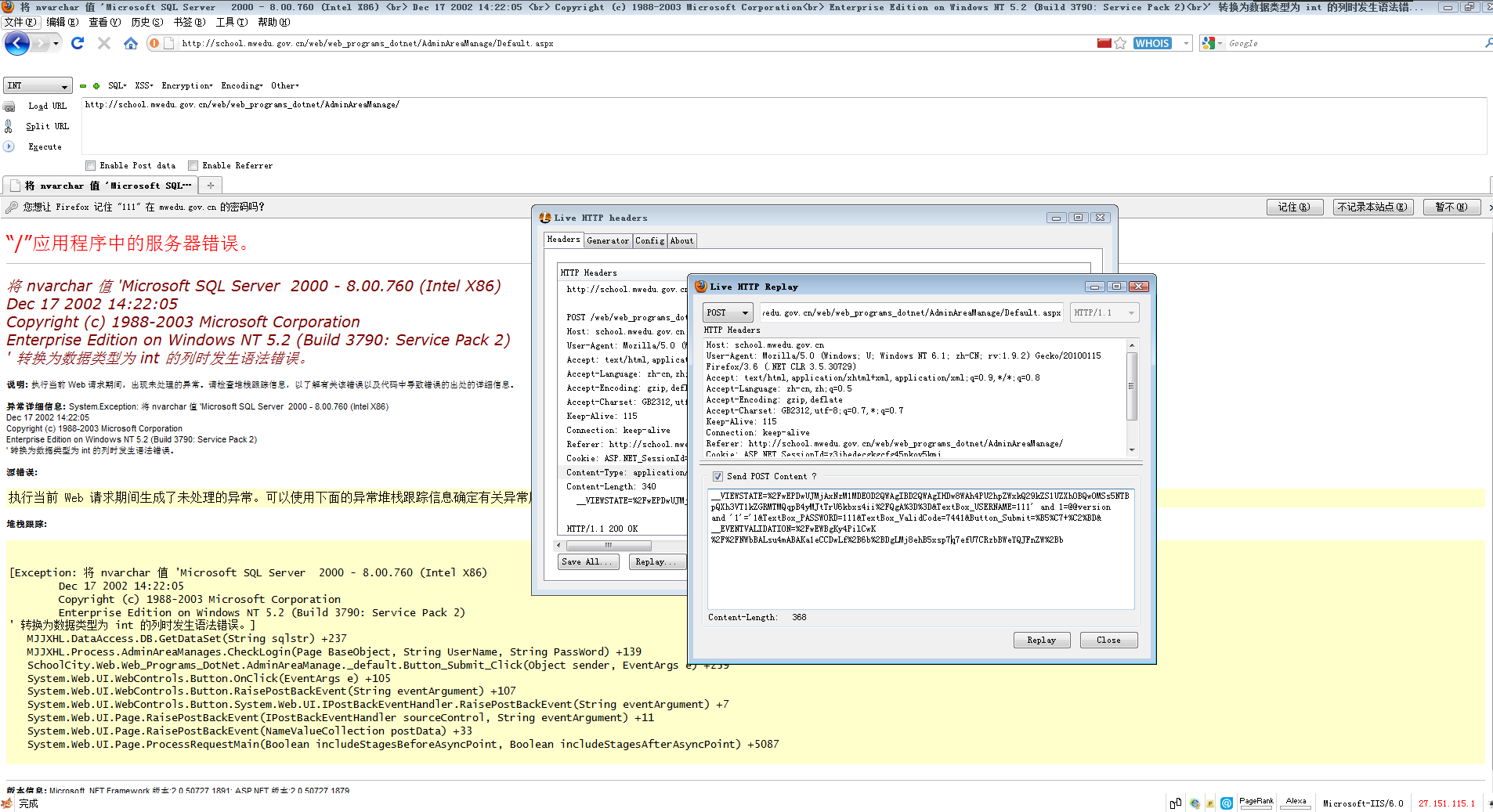Viewport: 1493px width, 812px height.
Task: Click the horizontal scrollbar in Live HTTP headers
Action: [609, 545]
